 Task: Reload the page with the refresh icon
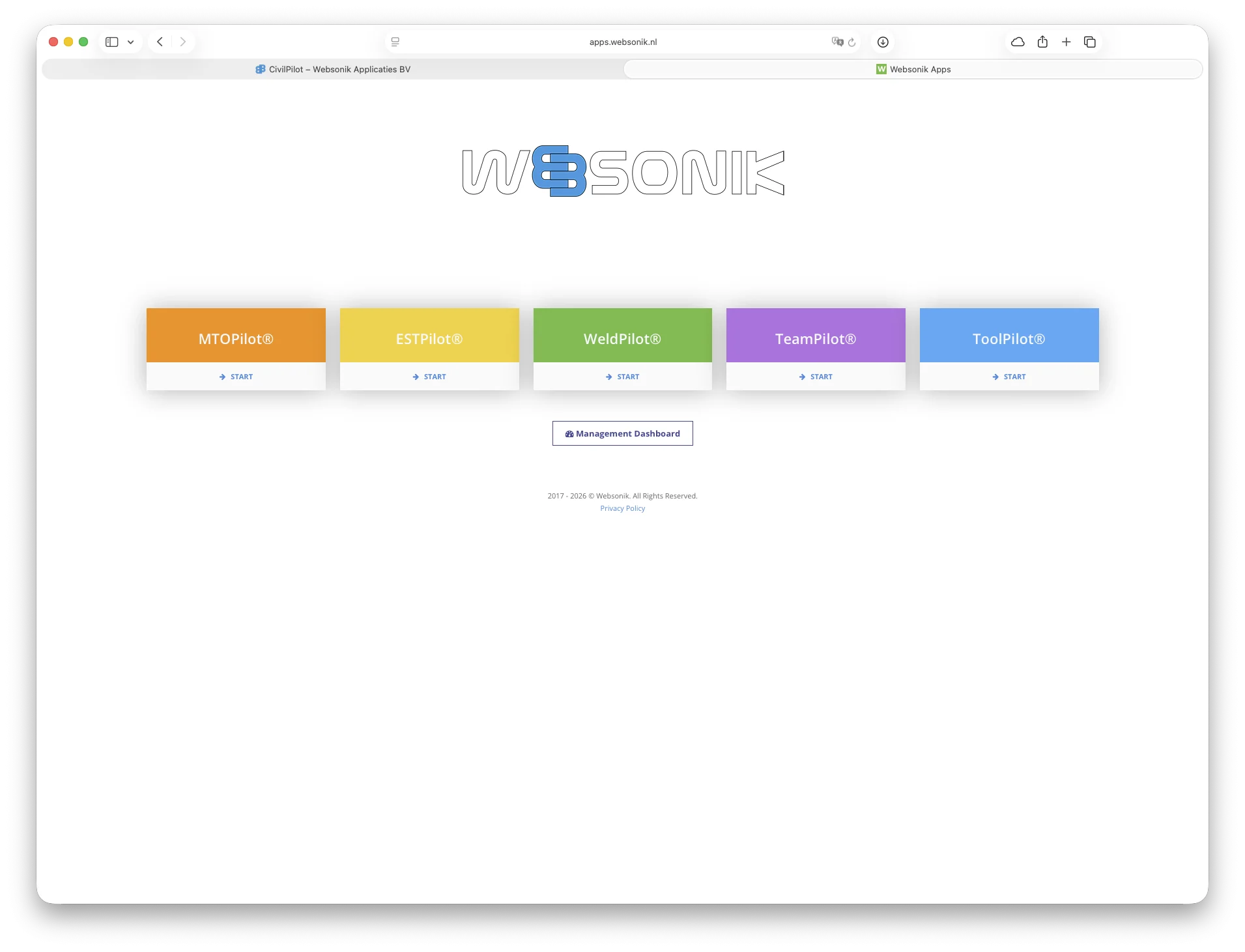852,42
